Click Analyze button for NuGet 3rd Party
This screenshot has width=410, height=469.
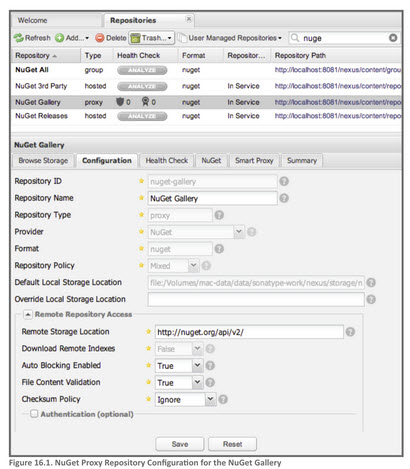pyautogui.click(x=142, y=86)
